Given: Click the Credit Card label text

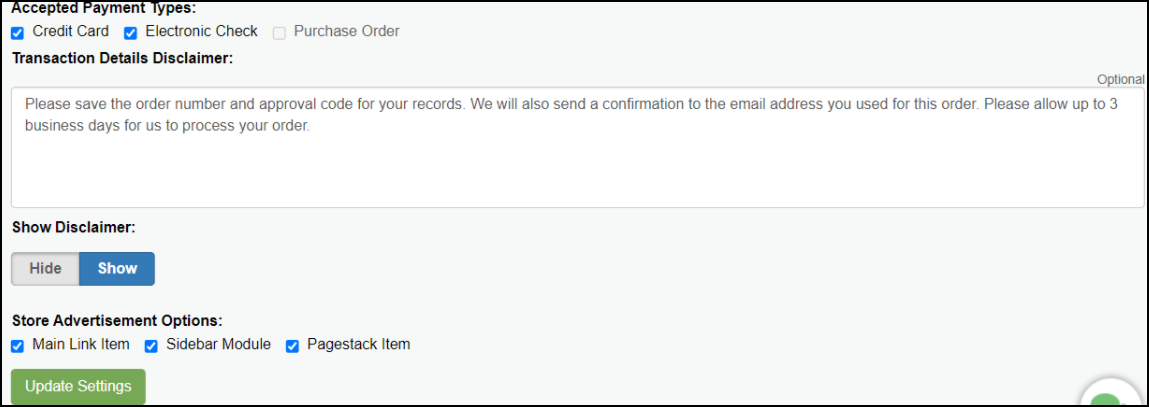Looking at the screenshot, I should 71,32.
